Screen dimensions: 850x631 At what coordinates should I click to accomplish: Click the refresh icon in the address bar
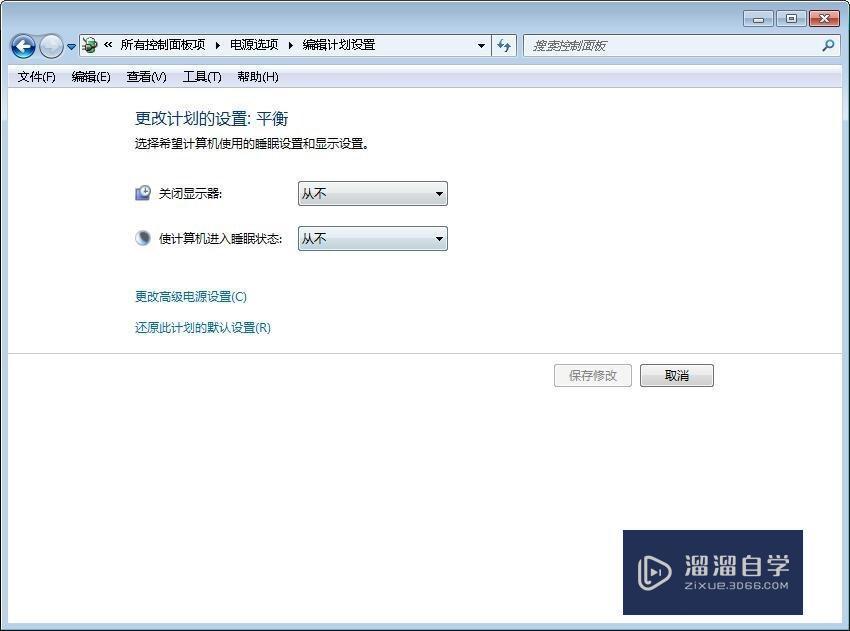pos(504,45)
